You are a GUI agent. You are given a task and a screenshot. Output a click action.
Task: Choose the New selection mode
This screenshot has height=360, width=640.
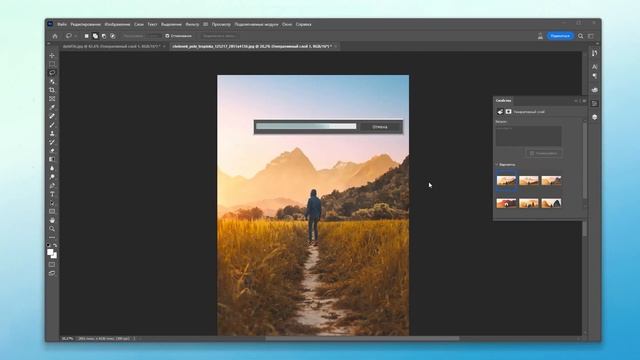point(87,36)
